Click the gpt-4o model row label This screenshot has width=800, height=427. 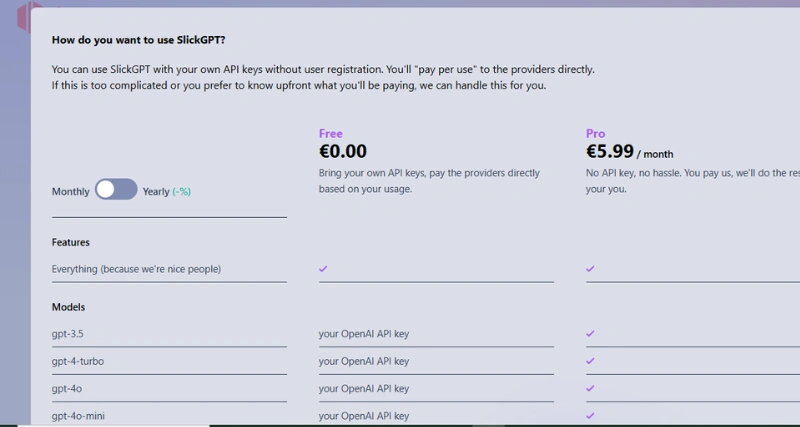tap(66, 389)
